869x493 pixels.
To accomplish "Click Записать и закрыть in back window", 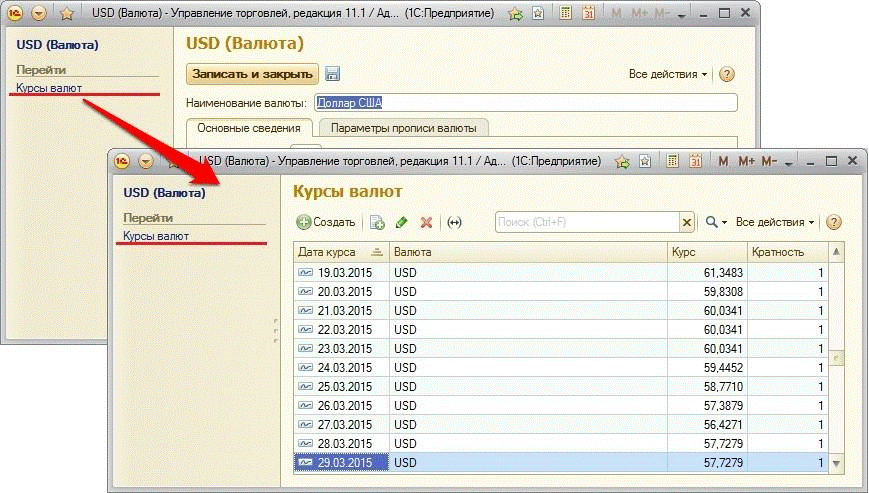I will point(252,74).
